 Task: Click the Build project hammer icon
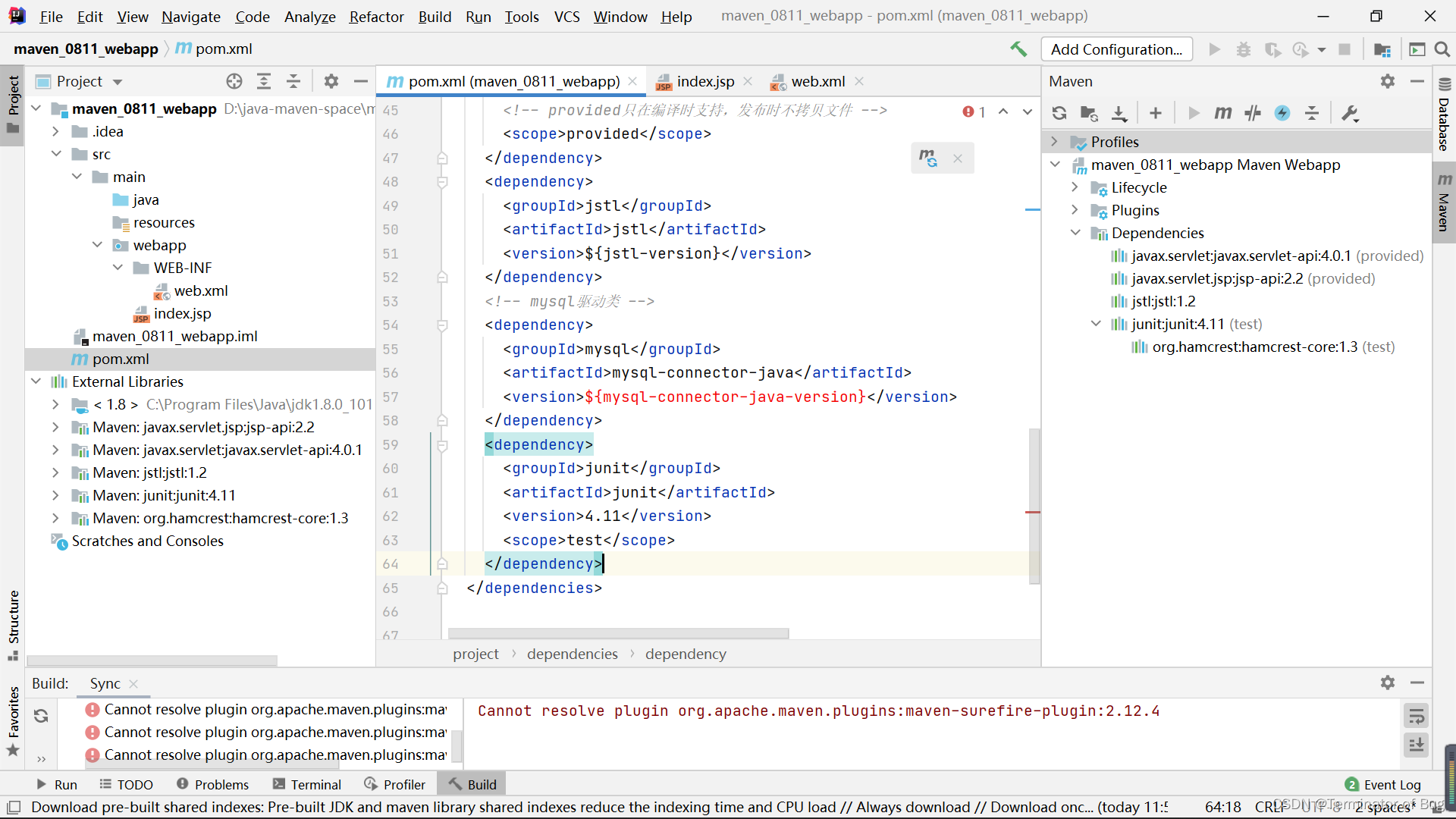point(1018,49)
